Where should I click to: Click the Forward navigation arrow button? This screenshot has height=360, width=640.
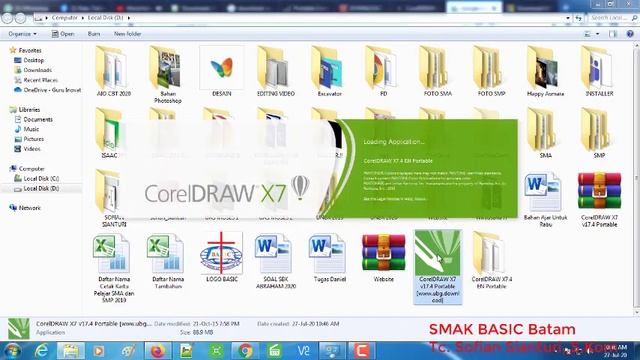pos(20,18)
